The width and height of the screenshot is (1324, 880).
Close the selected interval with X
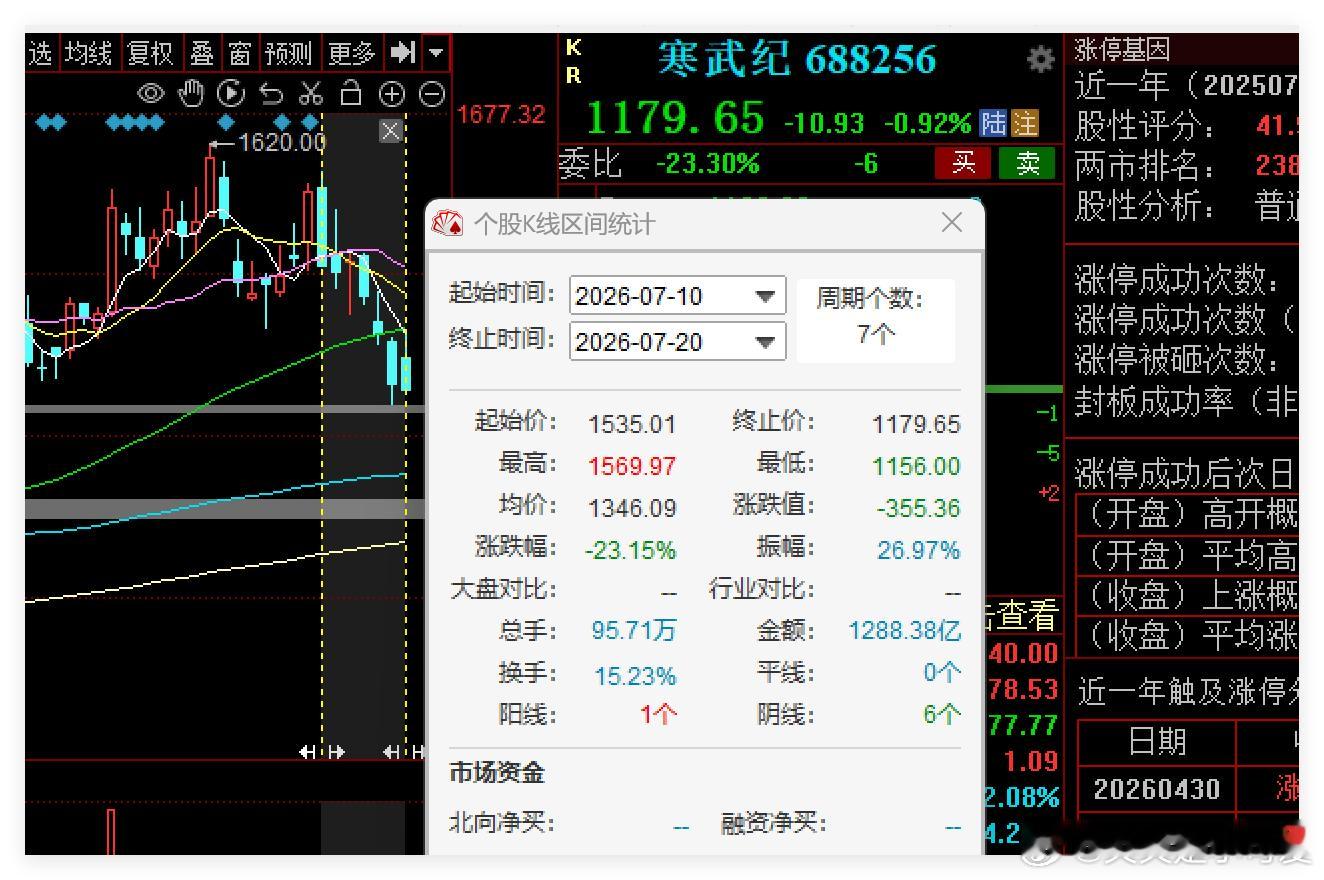coord(391,131)
